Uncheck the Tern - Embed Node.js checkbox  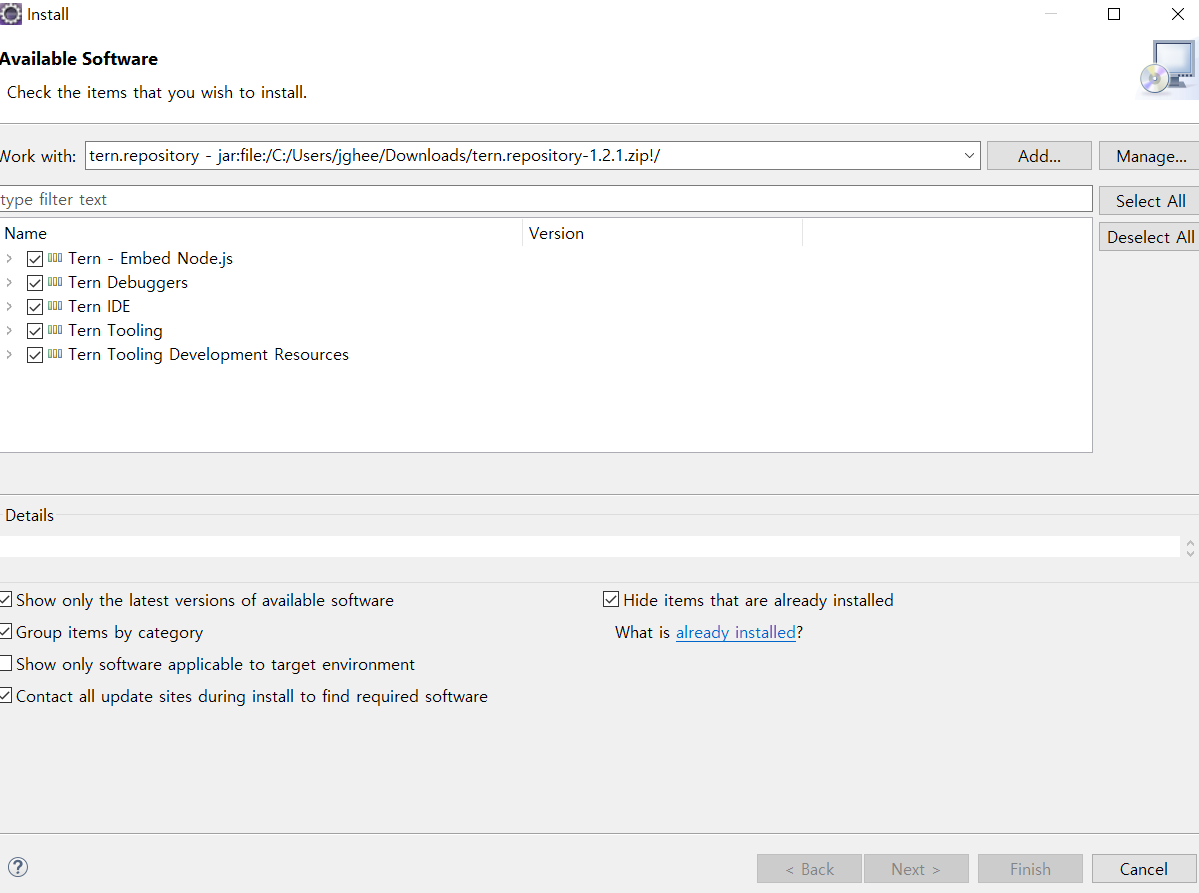click(34, 259)
